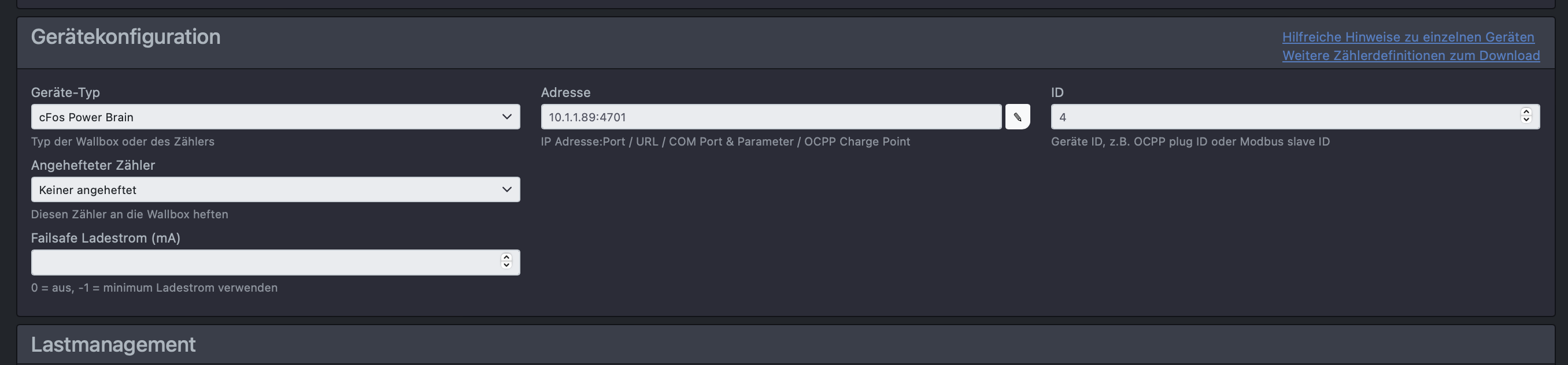This screenshot has width=1568, height=365.
Task: Increase the ID value with the up arrow
Action: point(1525,112)
